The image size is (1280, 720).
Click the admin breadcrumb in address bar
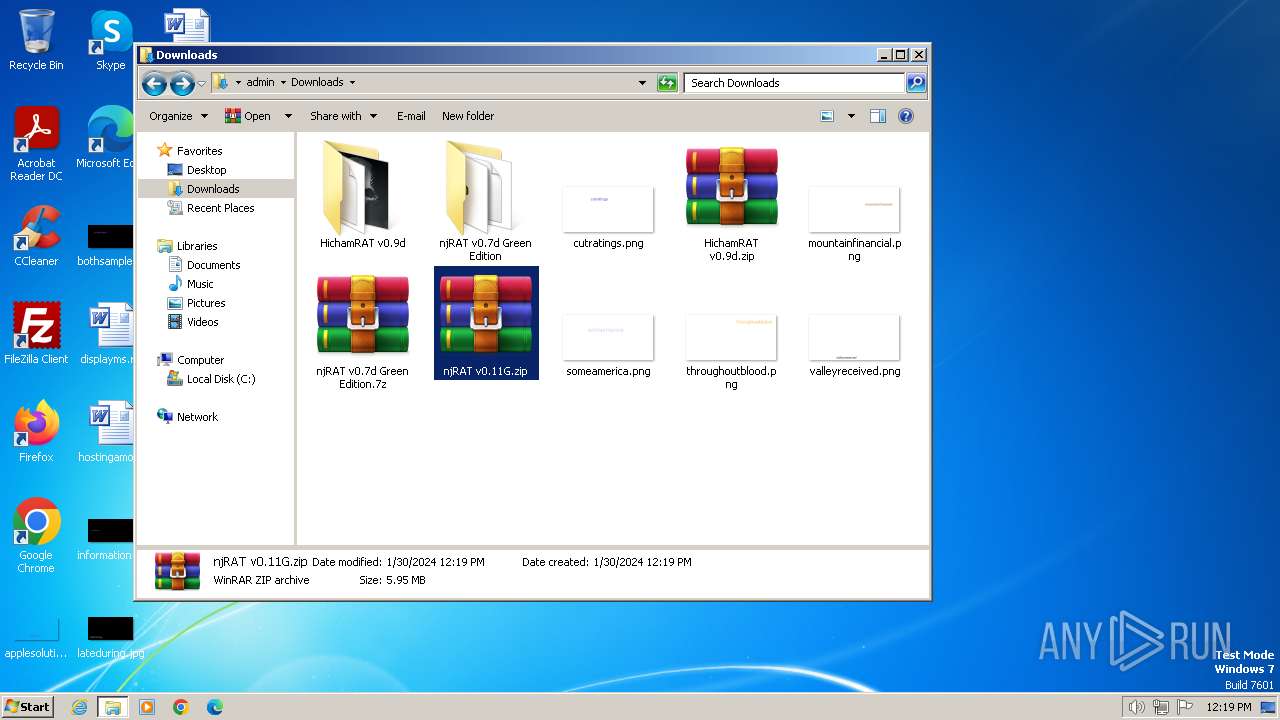[x=260, y=82]
